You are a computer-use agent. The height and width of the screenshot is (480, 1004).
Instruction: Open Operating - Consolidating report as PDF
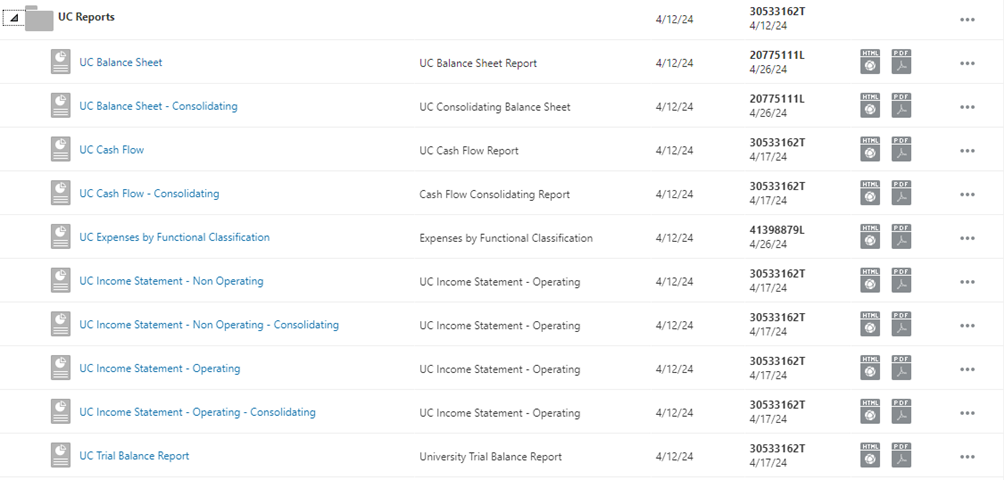[901, 412]
